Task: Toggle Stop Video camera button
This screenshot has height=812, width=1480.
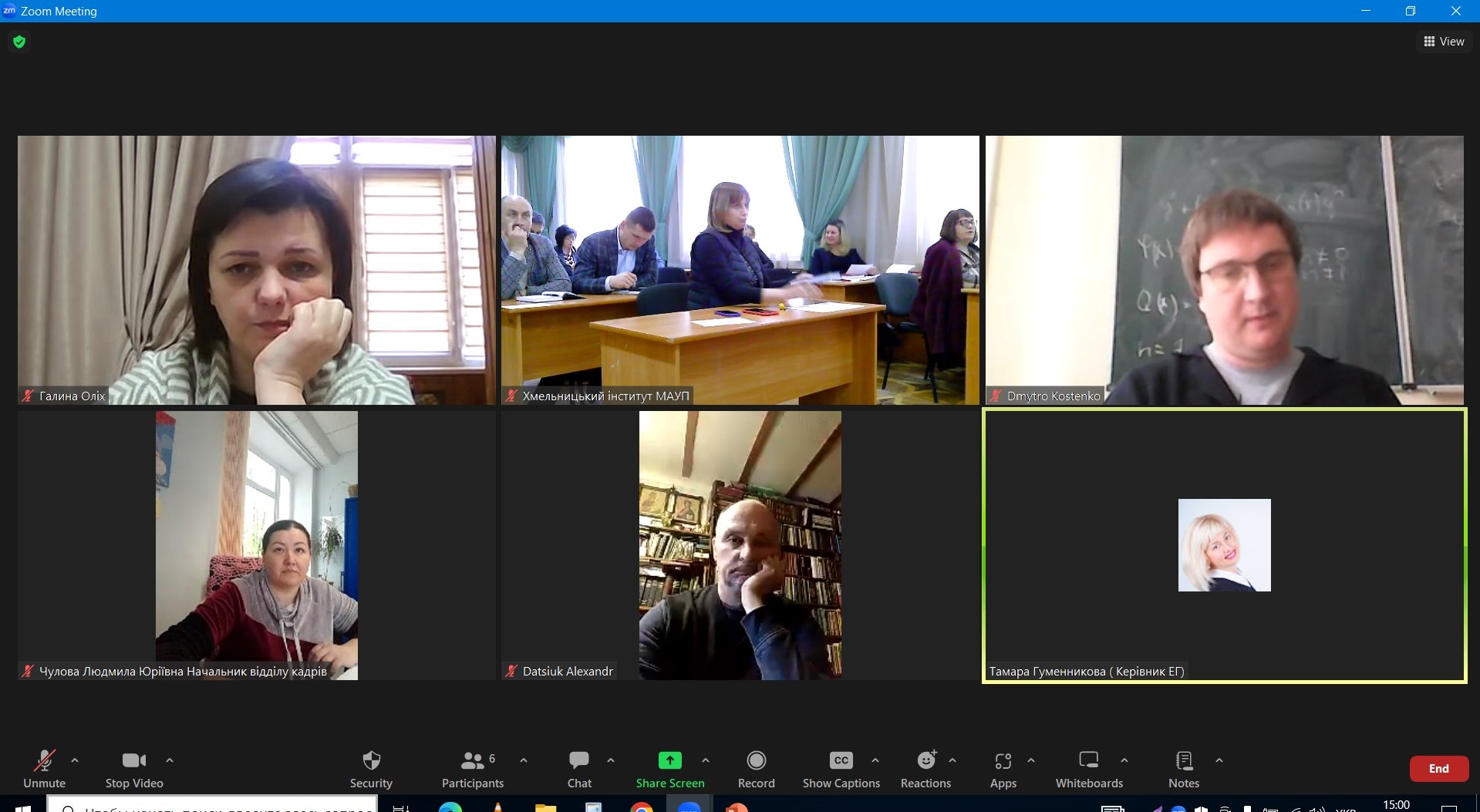Action: coord(134,768)
